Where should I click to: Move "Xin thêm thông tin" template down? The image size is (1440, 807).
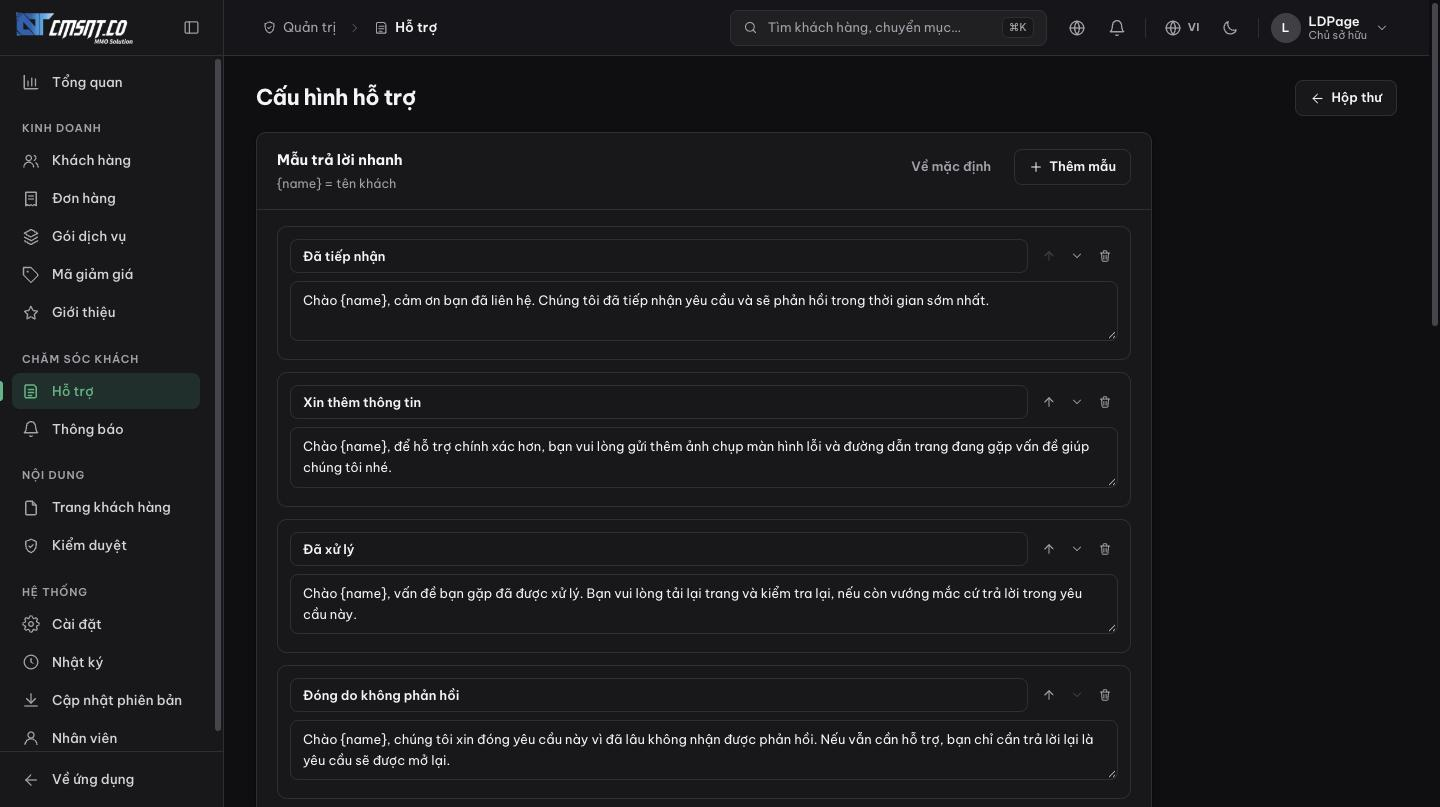tap(1077, 402)
